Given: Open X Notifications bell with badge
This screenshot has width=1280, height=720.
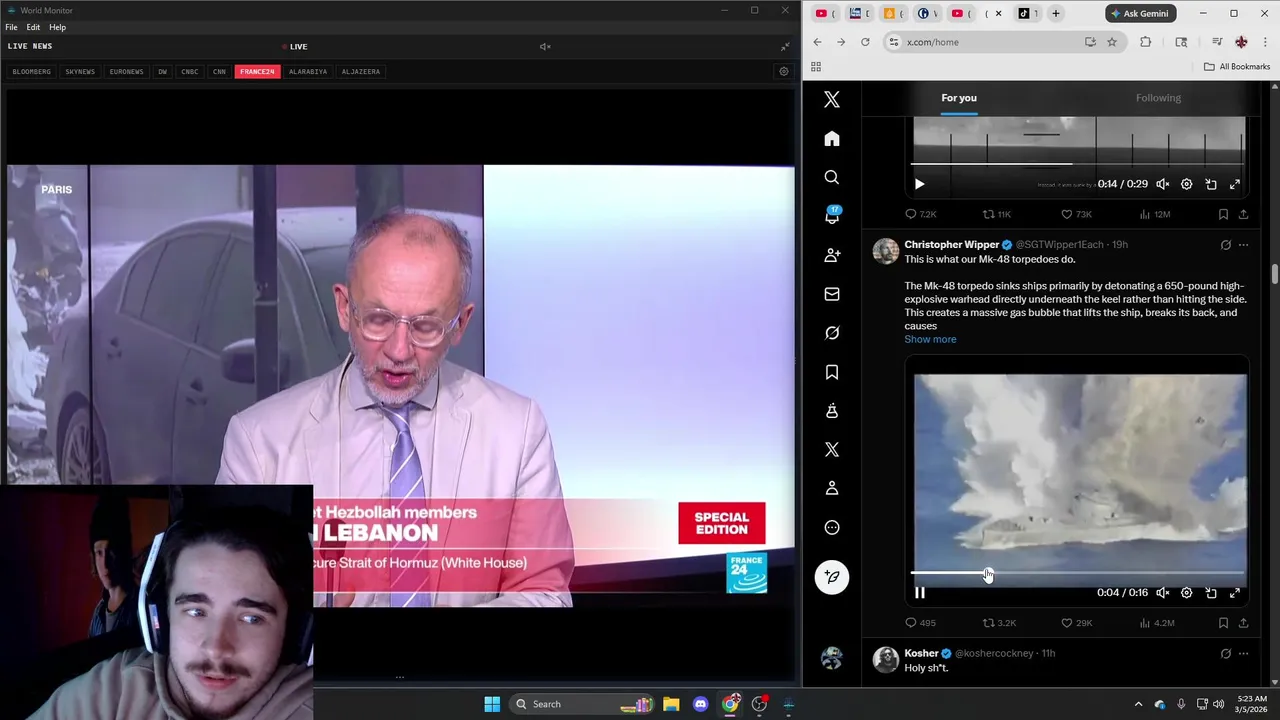Looking at the screenshot, I should [832, 216].
